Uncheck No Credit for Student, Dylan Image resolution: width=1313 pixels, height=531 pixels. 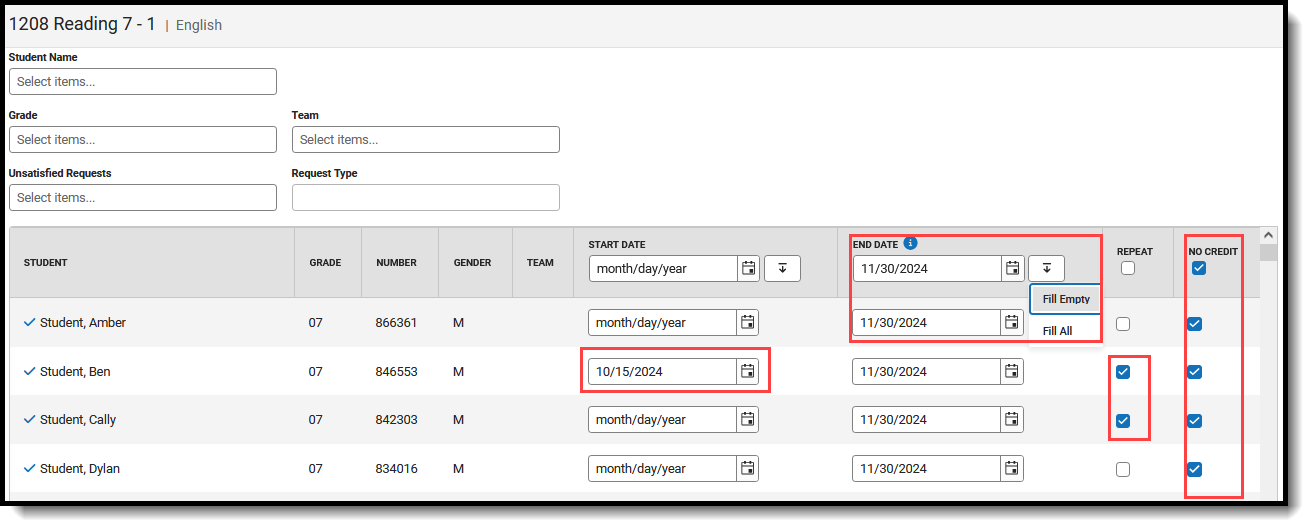click(1194, 469)
